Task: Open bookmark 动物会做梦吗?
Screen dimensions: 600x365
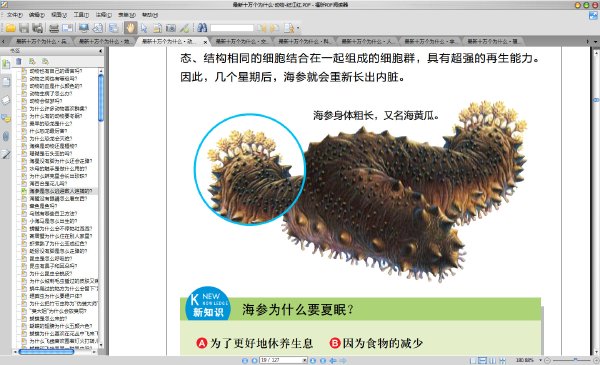Action: (46, 101)
